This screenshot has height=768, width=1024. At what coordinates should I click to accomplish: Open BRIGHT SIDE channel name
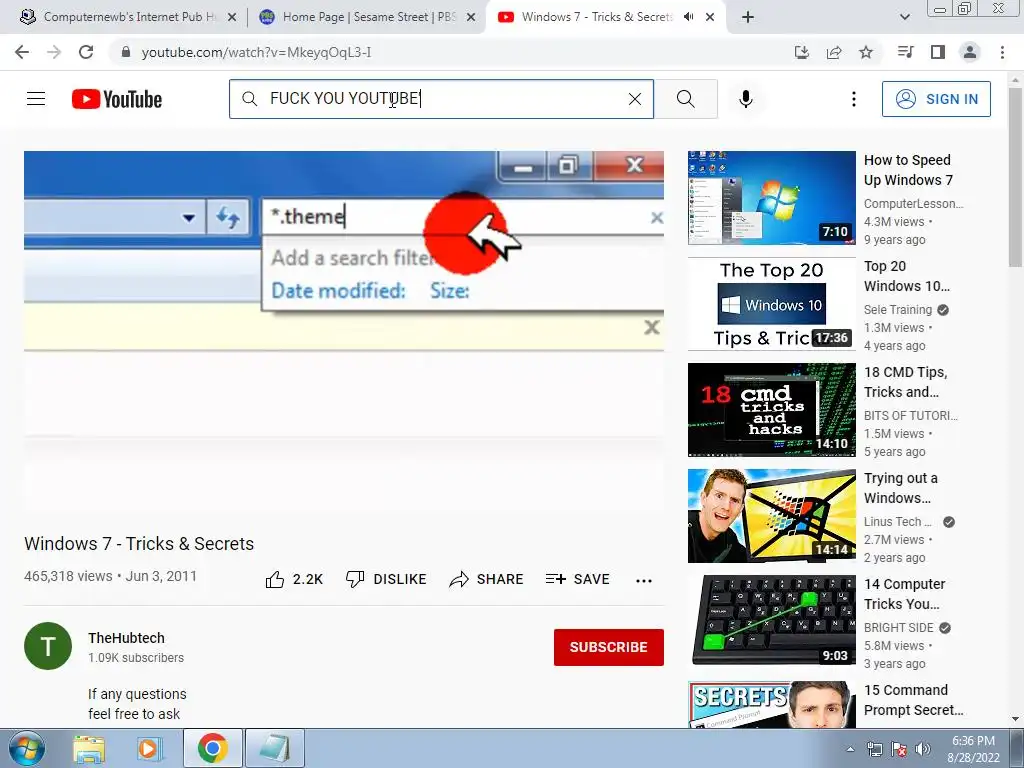[899, 628]
